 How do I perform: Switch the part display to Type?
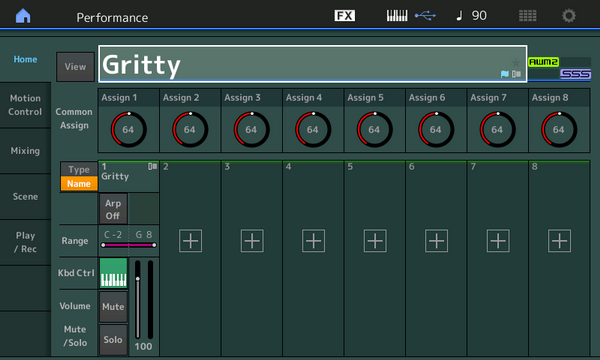click(x=79, y=169)
